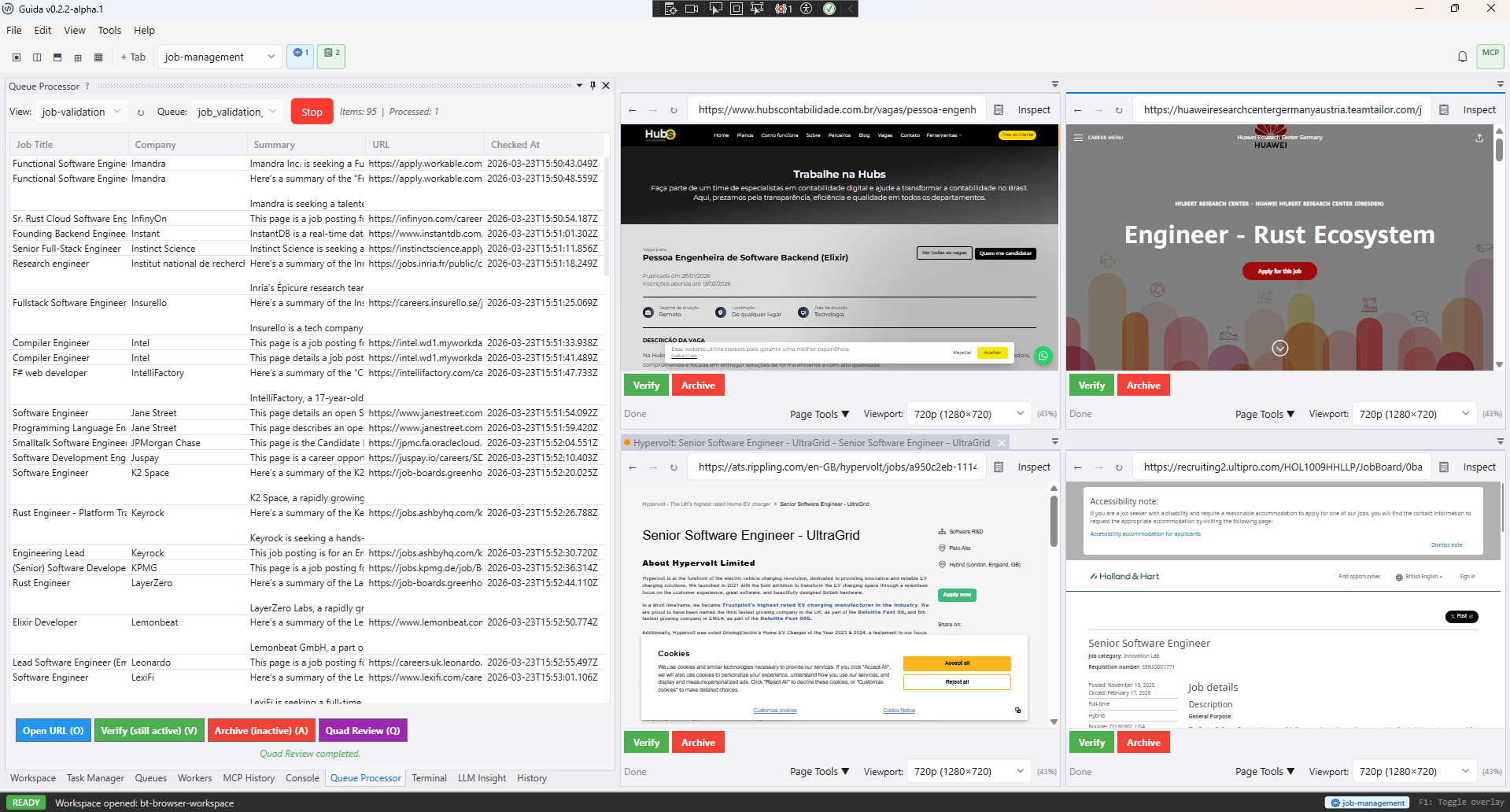Image resolution: width=1510 pixels, height=812 pixels.
Task: Open Viewport dropdown in the Huawei pane
Action: coord(1413,414)
